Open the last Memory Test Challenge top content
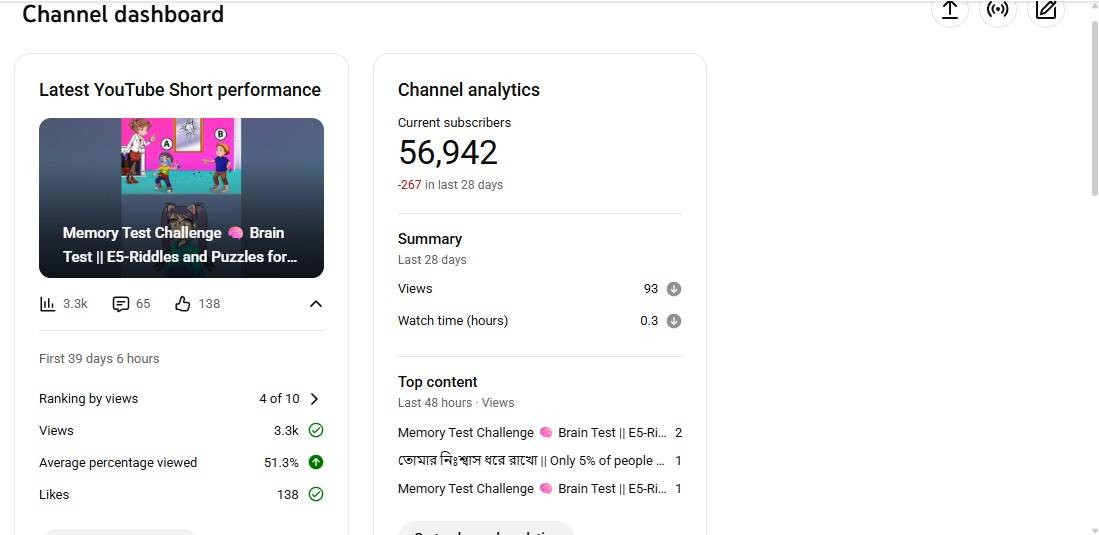Image resolution: width=1099 pixels, height=535 pixels. click(x=531, y=489)
